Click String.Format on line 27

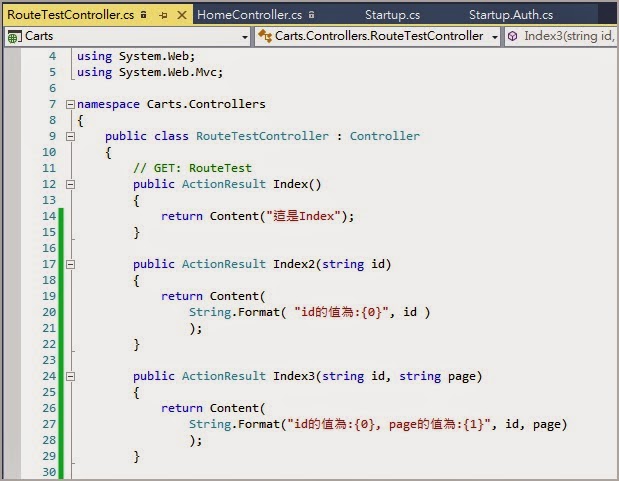pyautogui.click(x=234, y=425)
